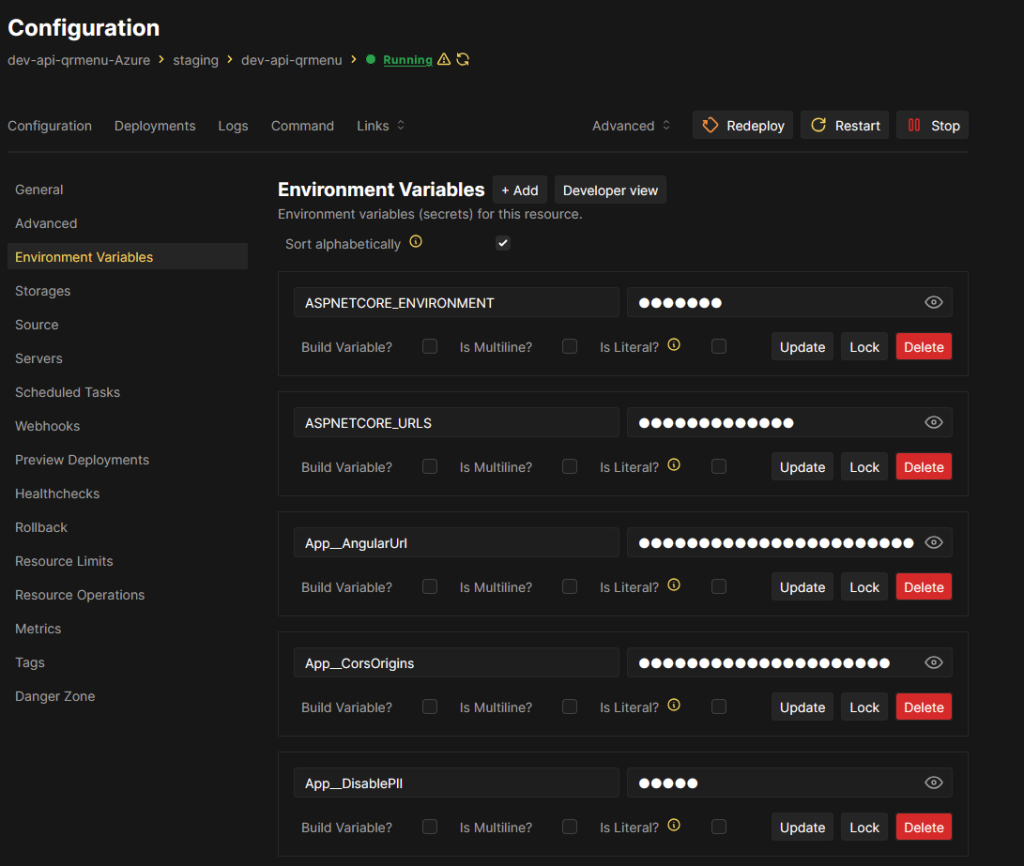Open the Links dropdown
1024x866 pixels.
(381, 125)
